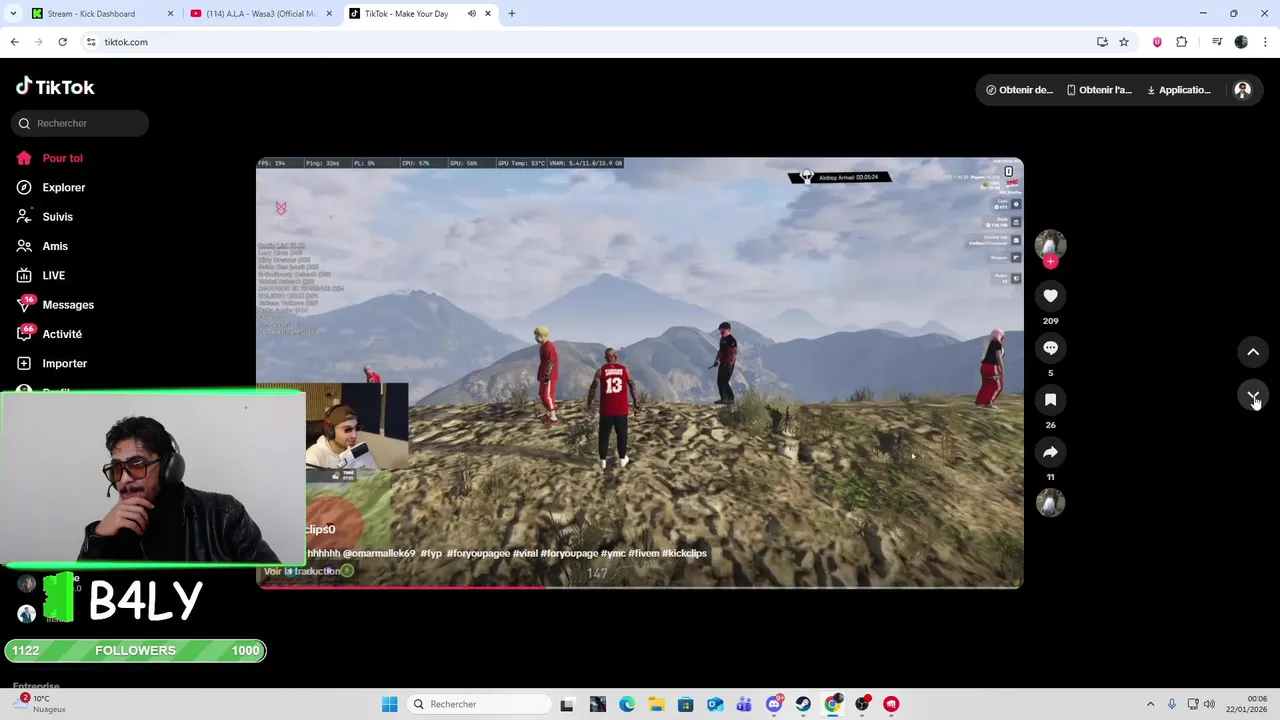Viewport: 1280px width, 720px height.
Task: Open the Extensions puzzle icon
Action: click(1182, 42)
